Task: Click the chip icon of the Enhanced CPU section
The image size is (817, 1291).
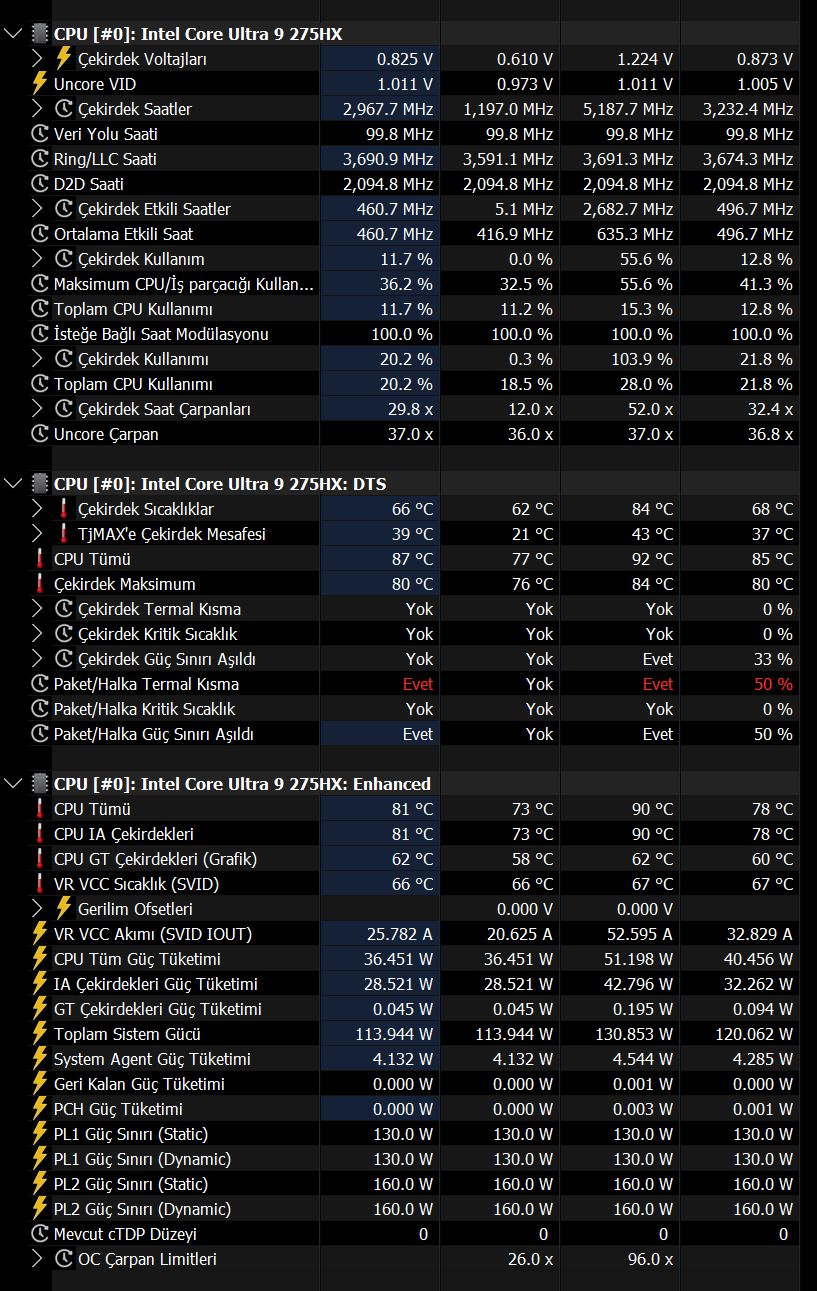Action: [x=40, y=784]
